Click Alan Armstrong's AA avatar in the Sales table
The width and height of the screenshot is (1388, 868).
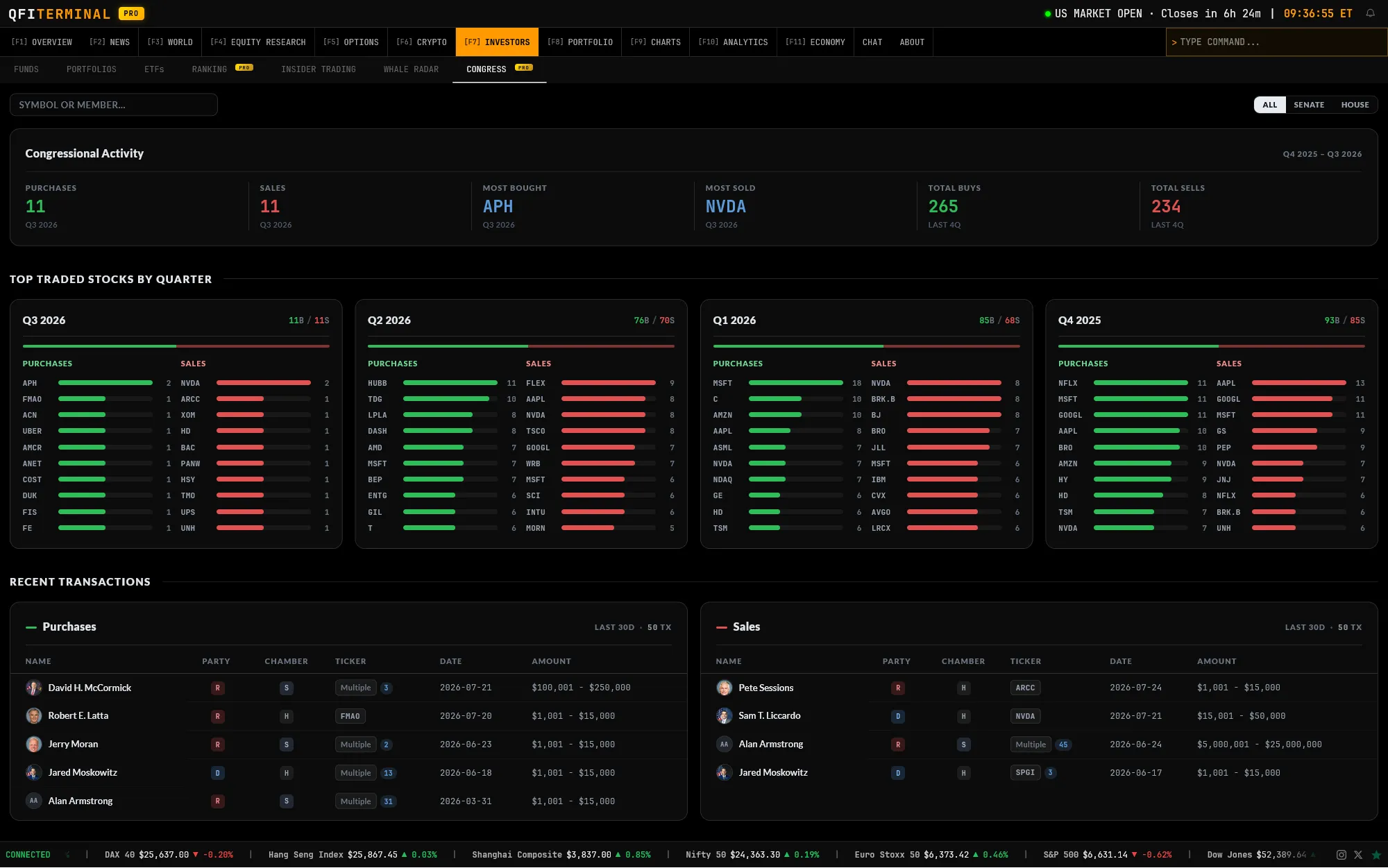coord(724,744)
